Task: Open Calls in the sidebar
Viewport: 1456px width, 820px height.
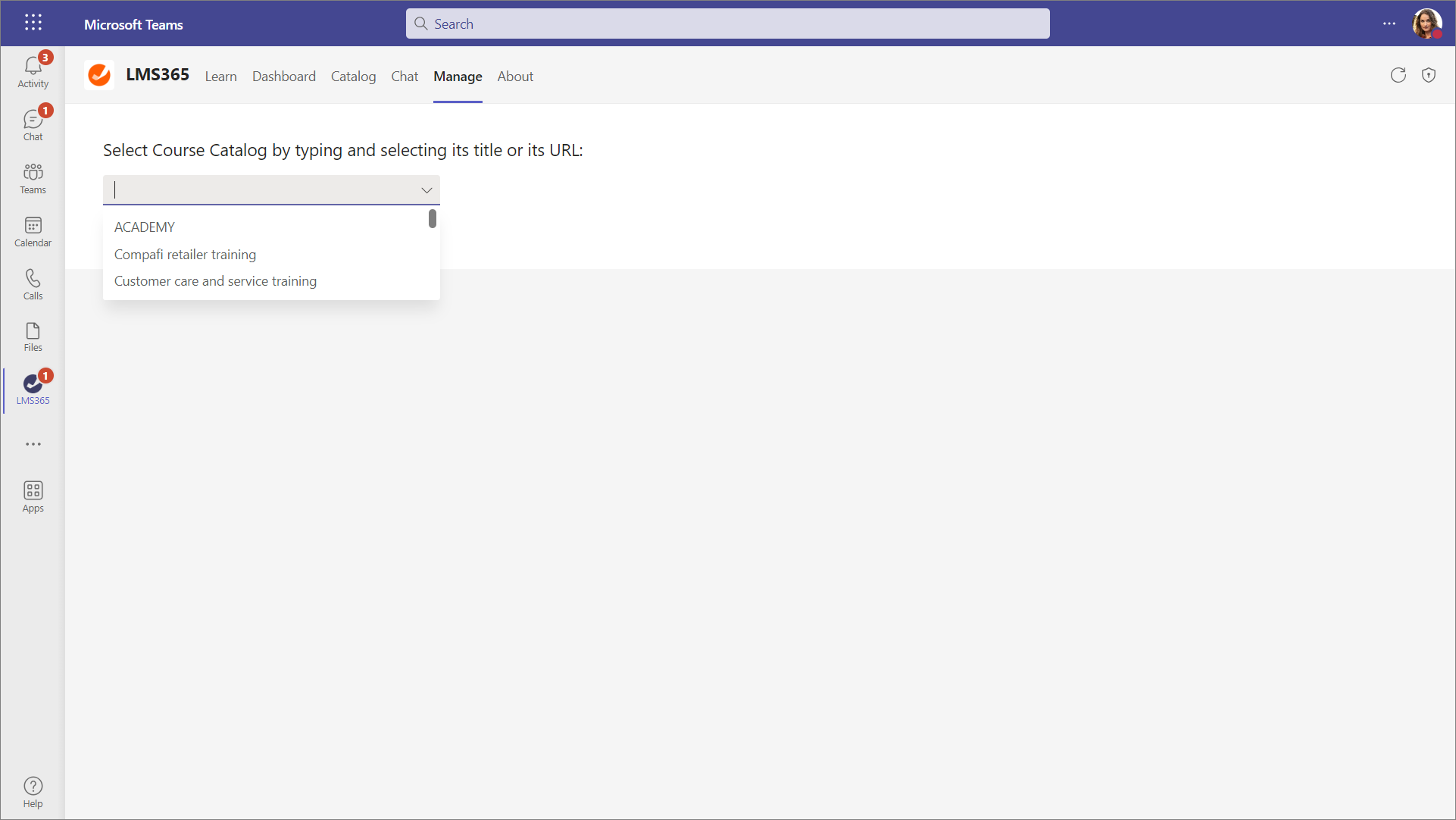Action: [x=33, y=284]
